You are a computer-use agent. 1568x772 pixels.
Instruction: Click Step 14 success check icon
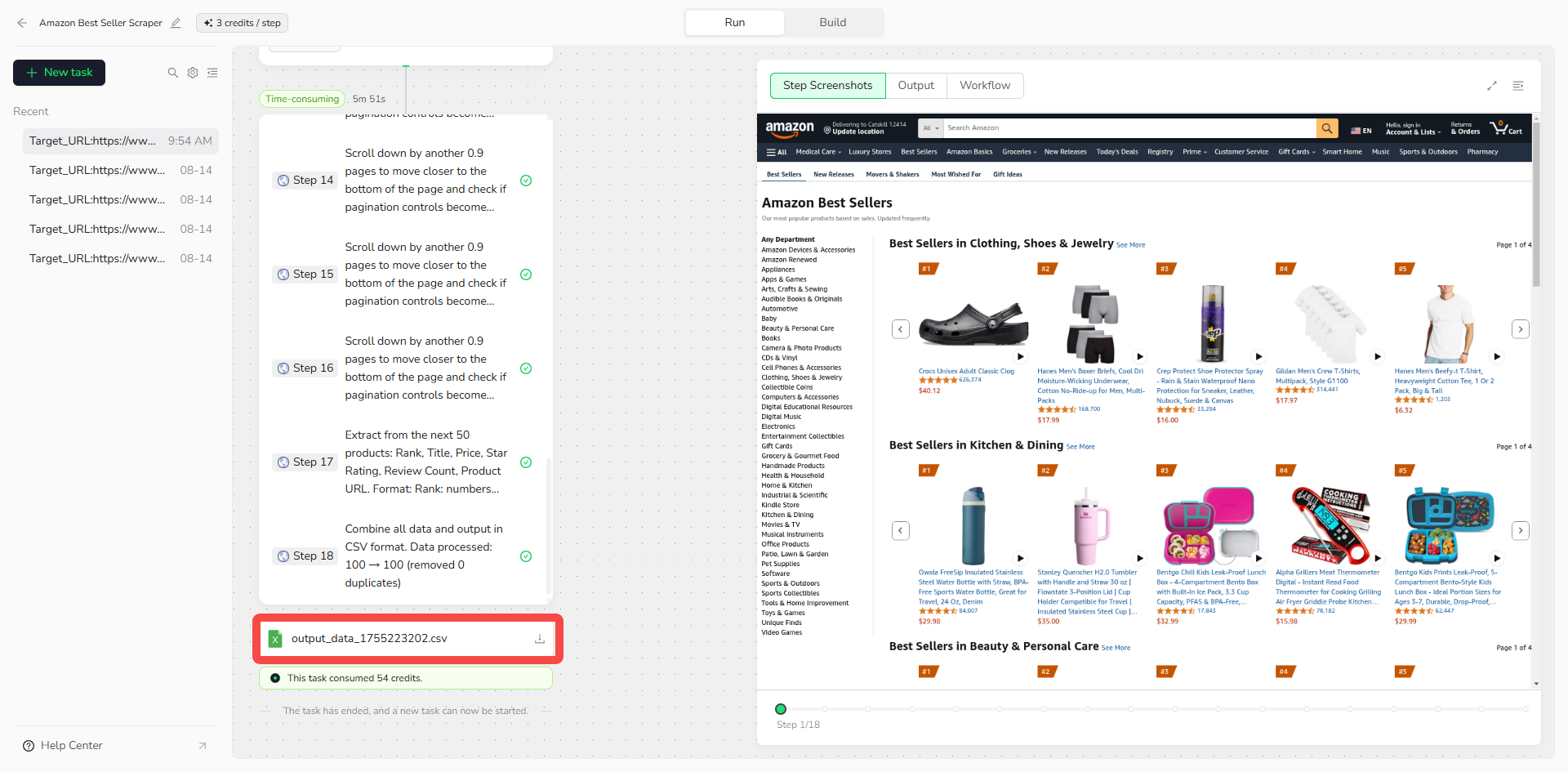526,181
